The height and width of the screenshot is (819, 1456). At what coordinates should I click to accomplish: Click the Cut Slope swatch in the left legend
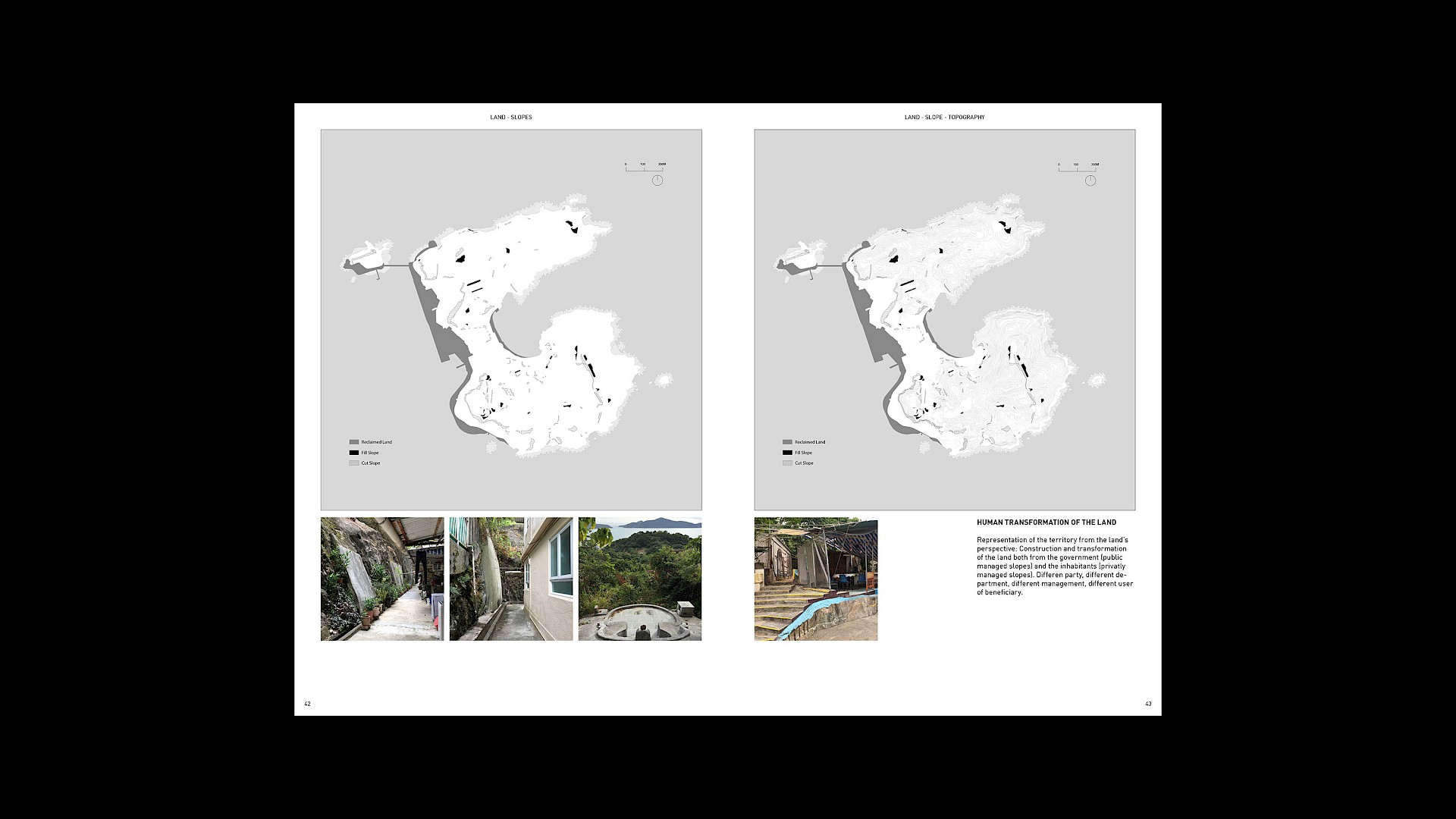(x=353, y=463)
